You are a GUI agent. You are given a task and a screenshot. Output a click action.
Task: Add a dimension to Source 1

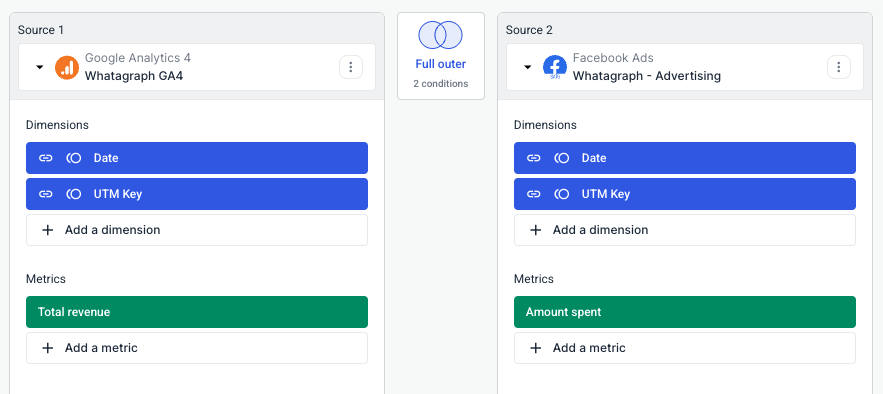(x=197, y=230)
